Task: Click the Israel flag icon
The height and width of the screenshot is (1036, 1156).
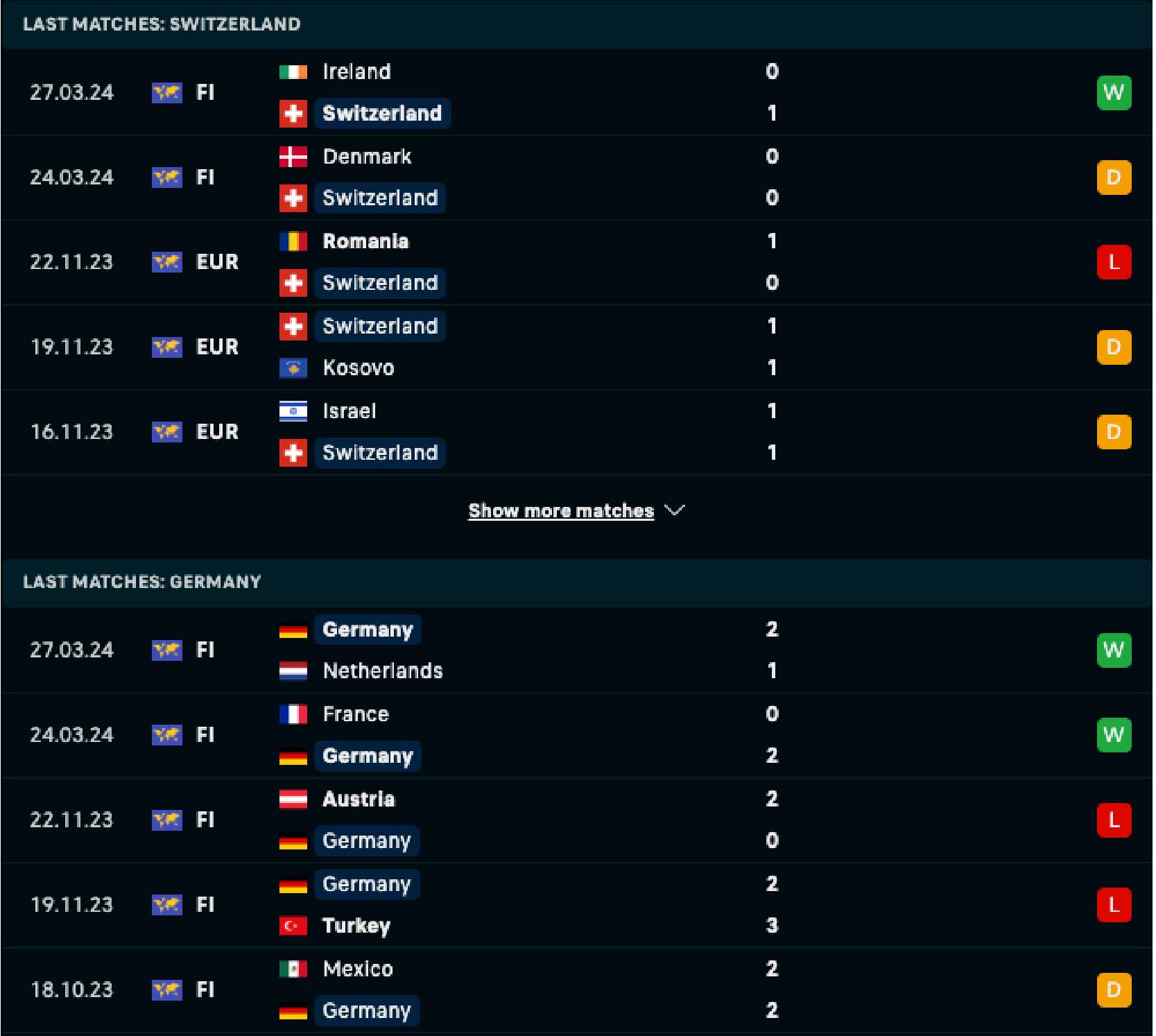Action: (293, 411)
